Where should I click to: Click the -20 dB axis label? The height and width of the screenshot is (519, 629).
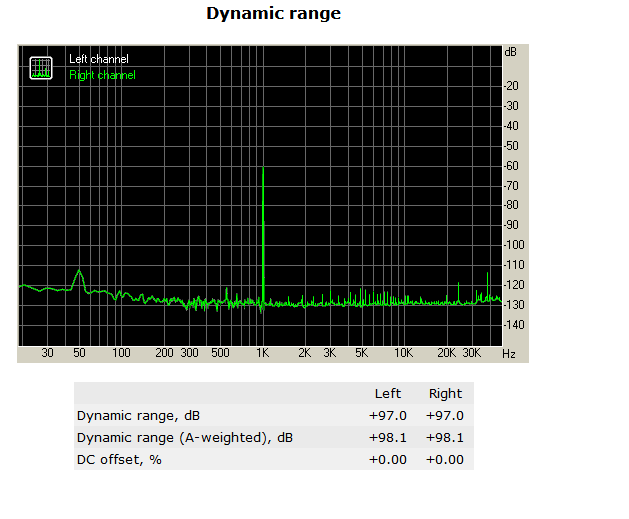pos(511,86)
